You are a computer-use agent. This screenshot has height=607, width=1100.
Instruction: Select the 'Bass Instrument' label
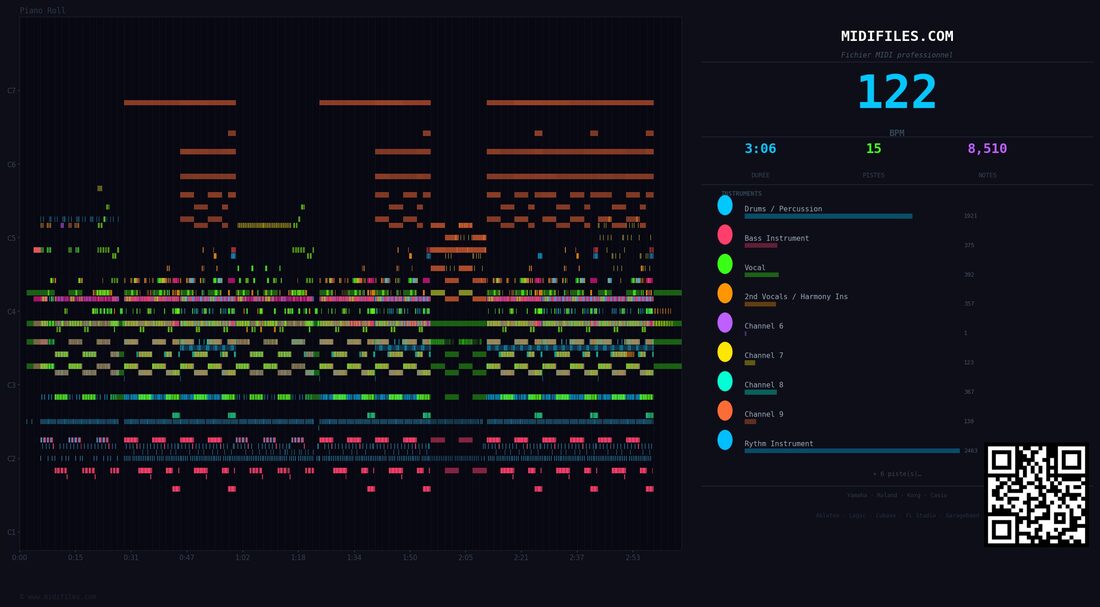coord(777,238)
